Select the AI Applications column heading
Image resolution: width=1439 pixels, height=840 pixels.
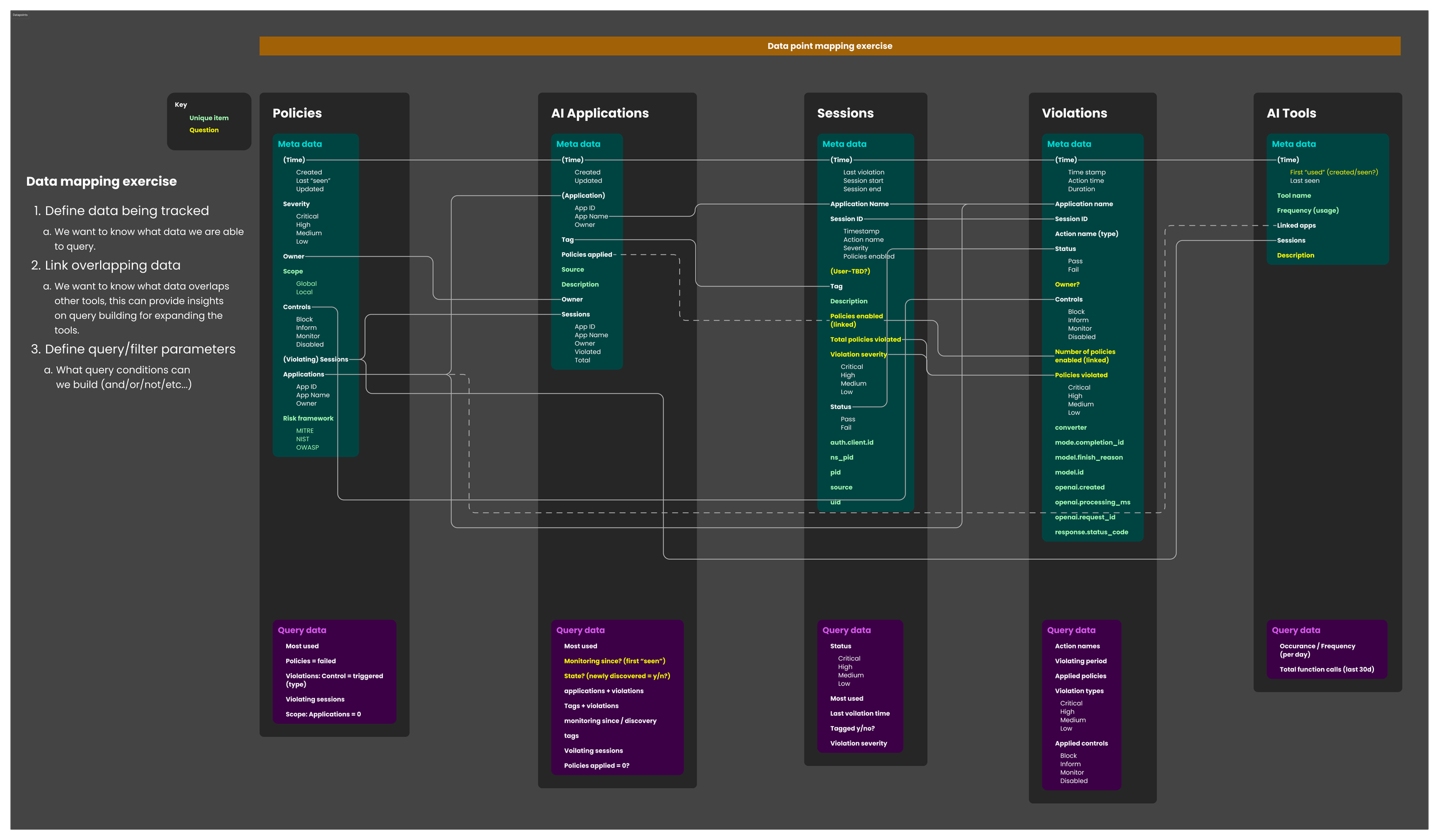pyautogui.click(x=599, y=113)
